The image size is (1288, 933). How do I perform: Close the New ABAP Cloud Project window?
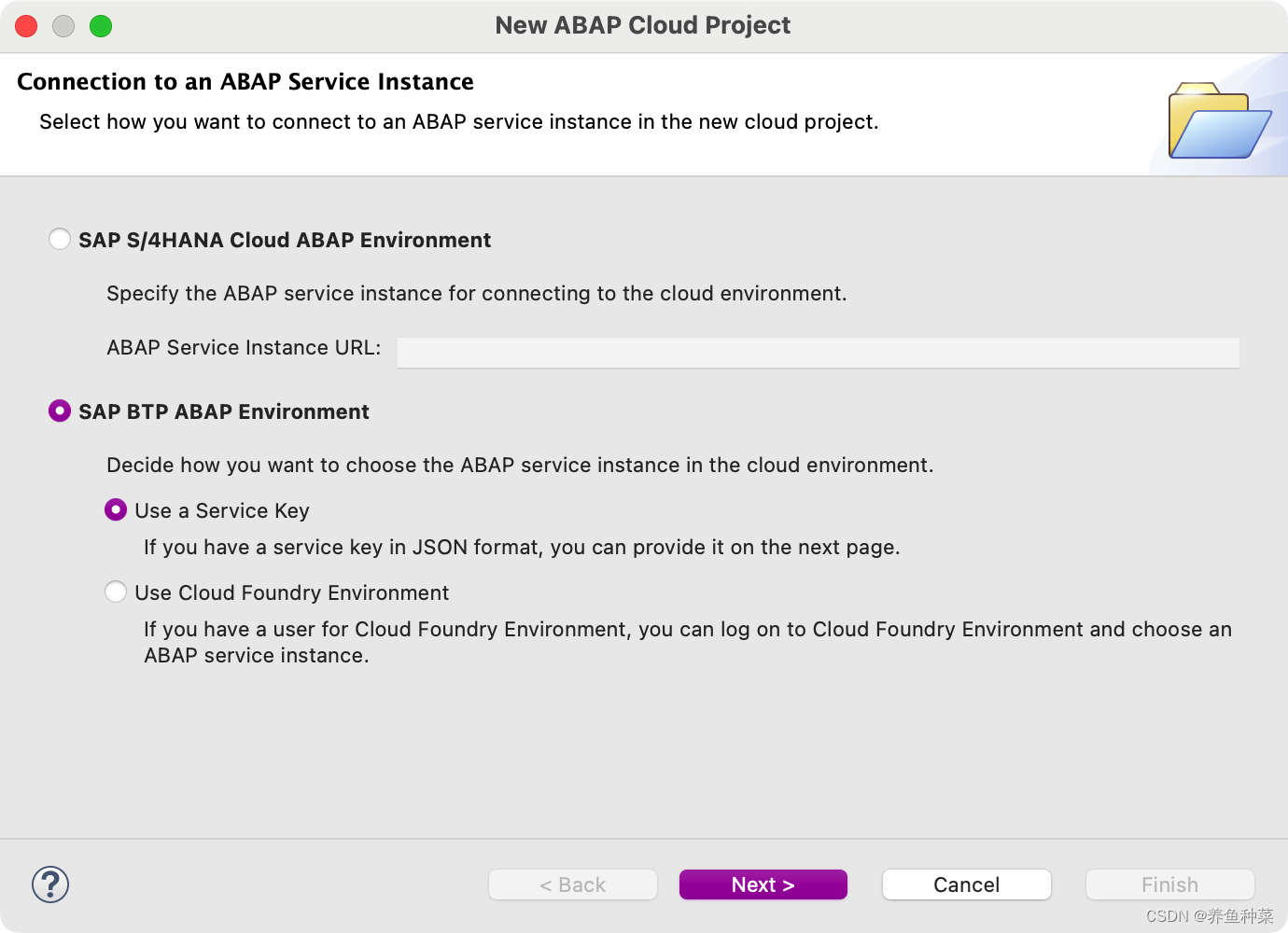point(26,26)
